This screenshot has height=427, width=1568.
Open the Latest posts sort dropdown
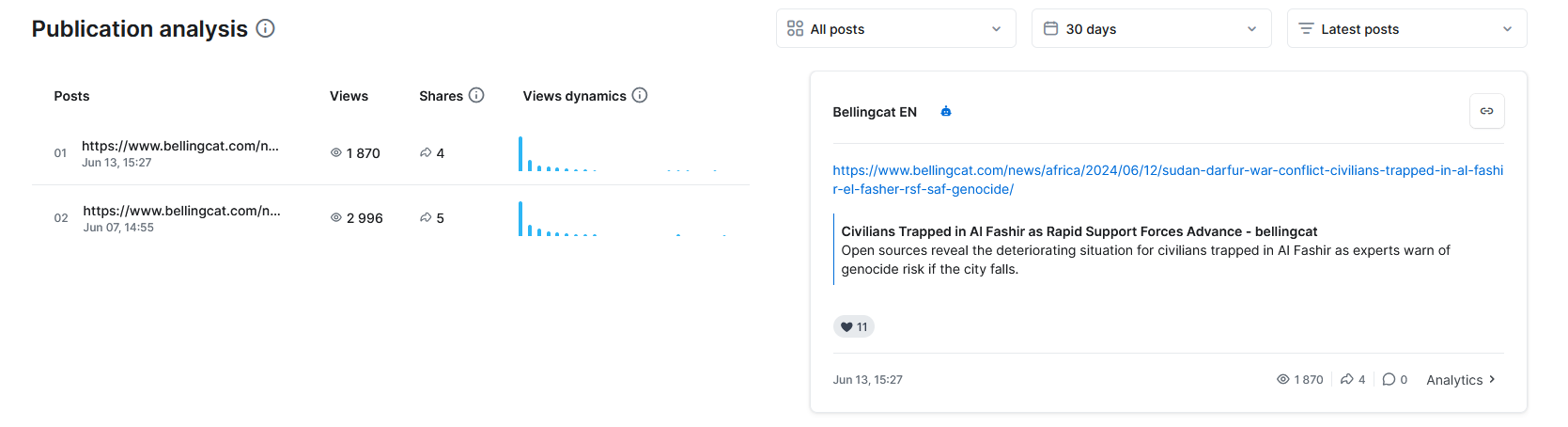click(x=1406, y=29)
